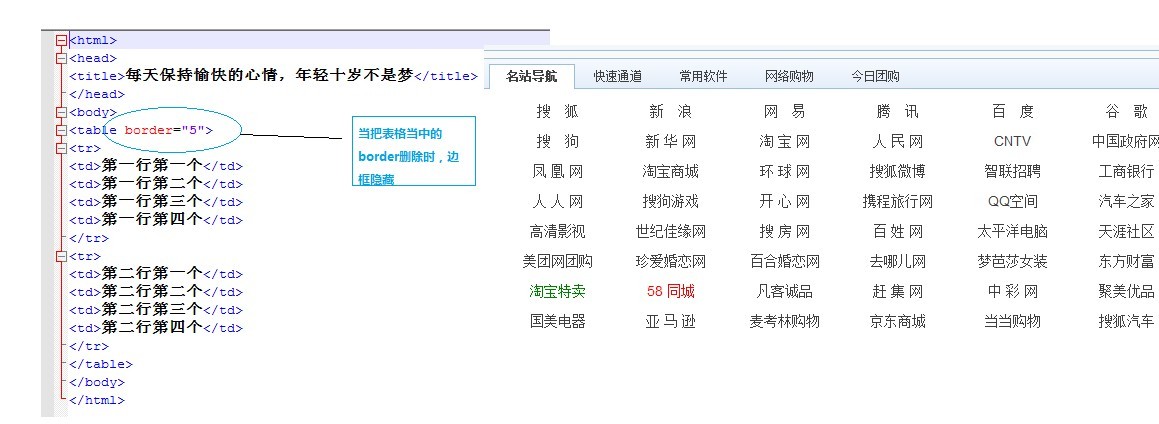1159x424 pixels.
Task: Visit the CNTV link
Action: 1012,141
